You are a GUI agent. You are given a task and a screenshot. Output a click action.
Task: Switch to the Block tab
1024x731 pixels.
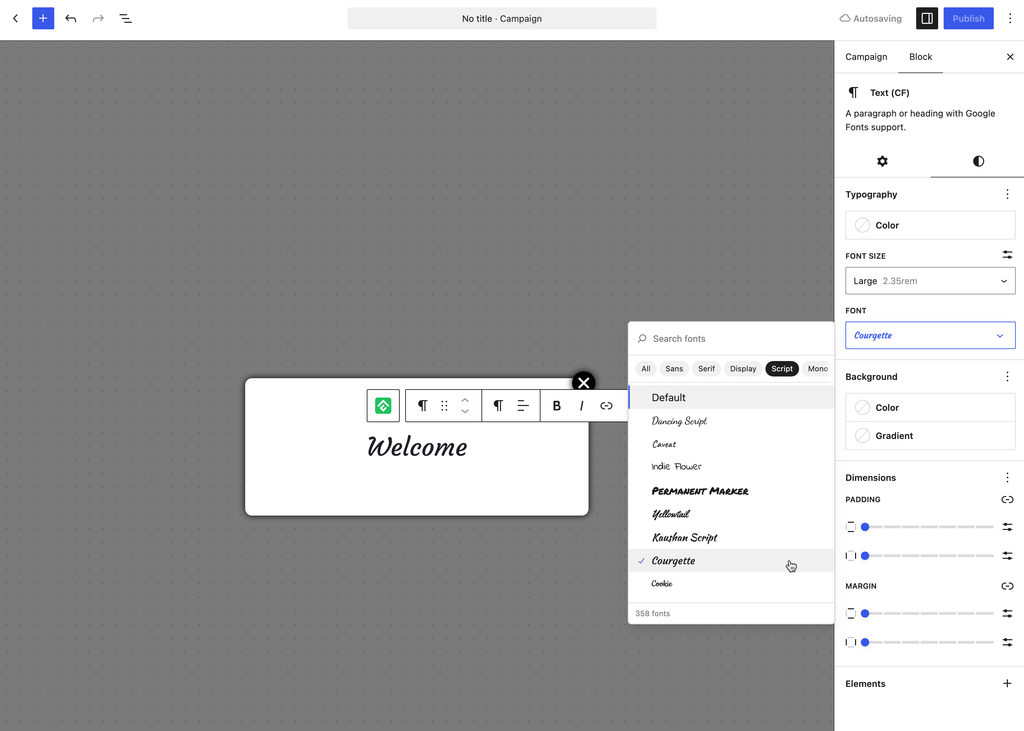click(920, 57)
